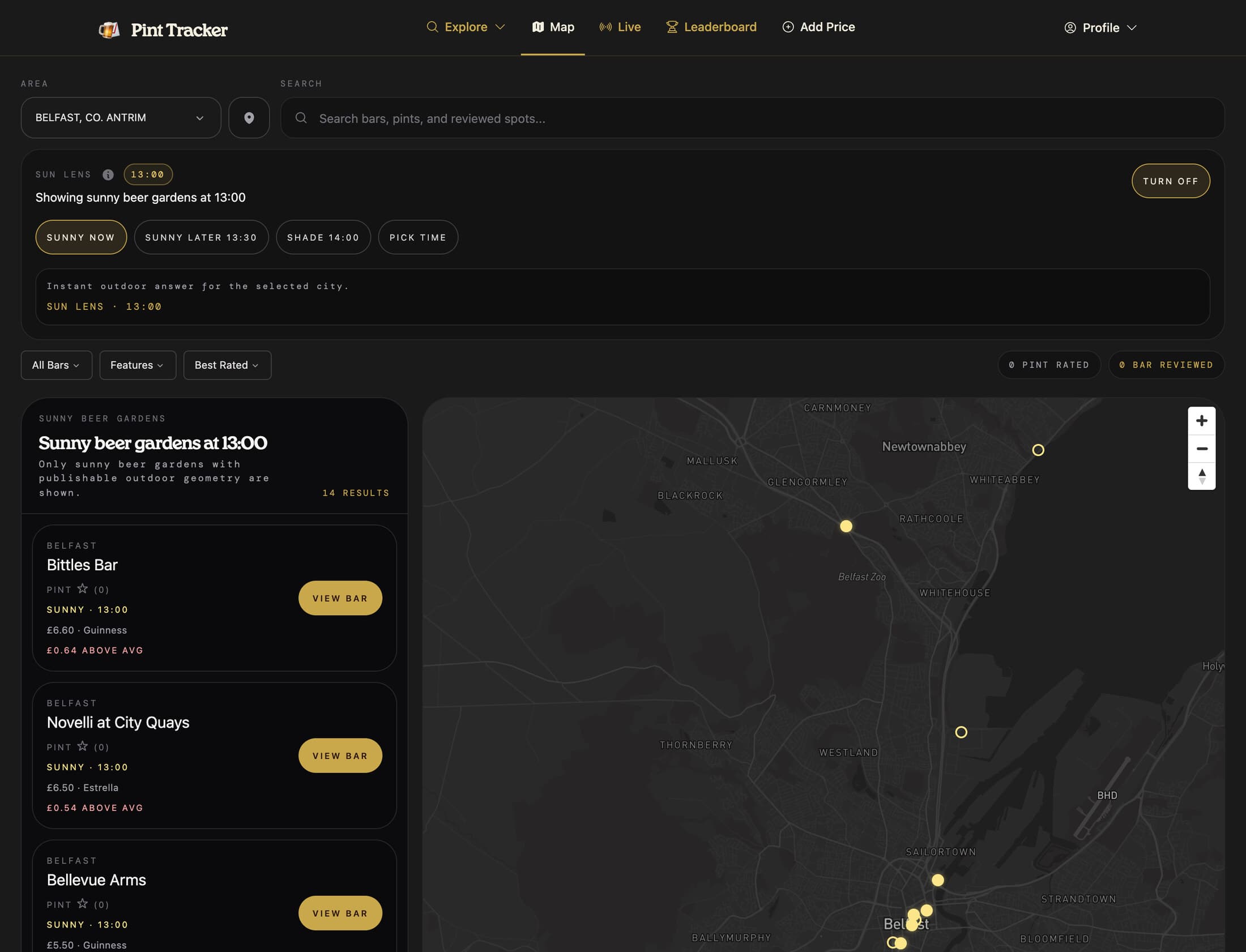Viewport: 1246px width, 952px height.
Task: Select the marker below Sailortown
Action: [x=937, y=880]
